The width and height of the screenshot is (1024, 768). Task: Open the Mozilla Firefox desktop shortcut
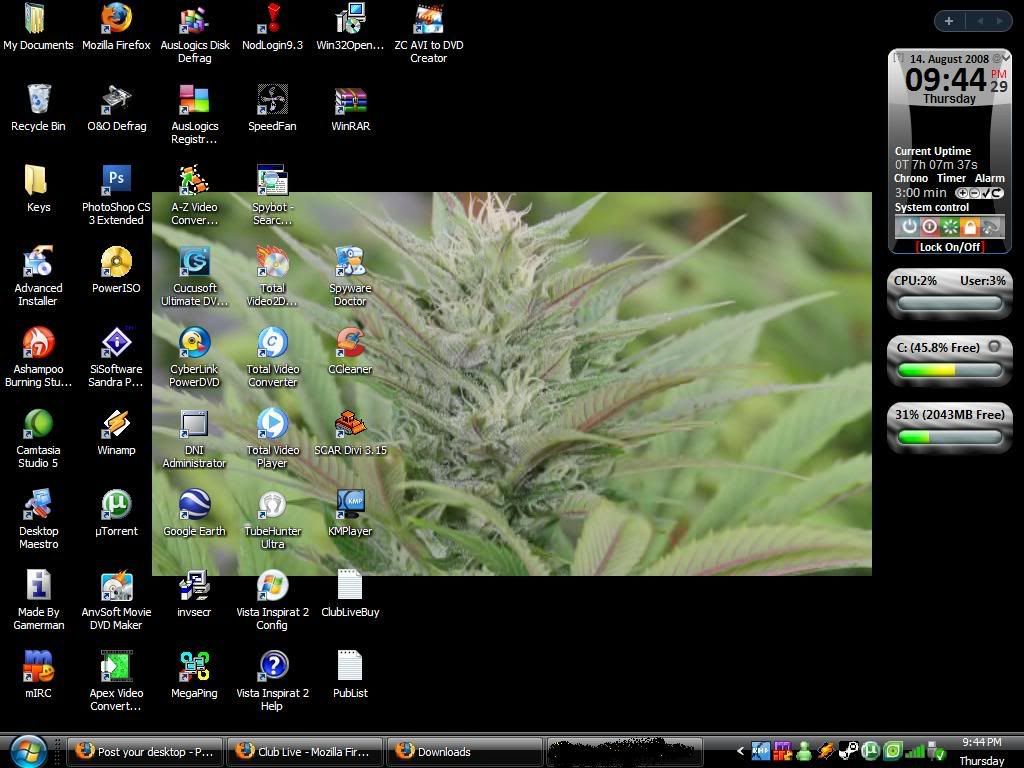click(116, 19)
